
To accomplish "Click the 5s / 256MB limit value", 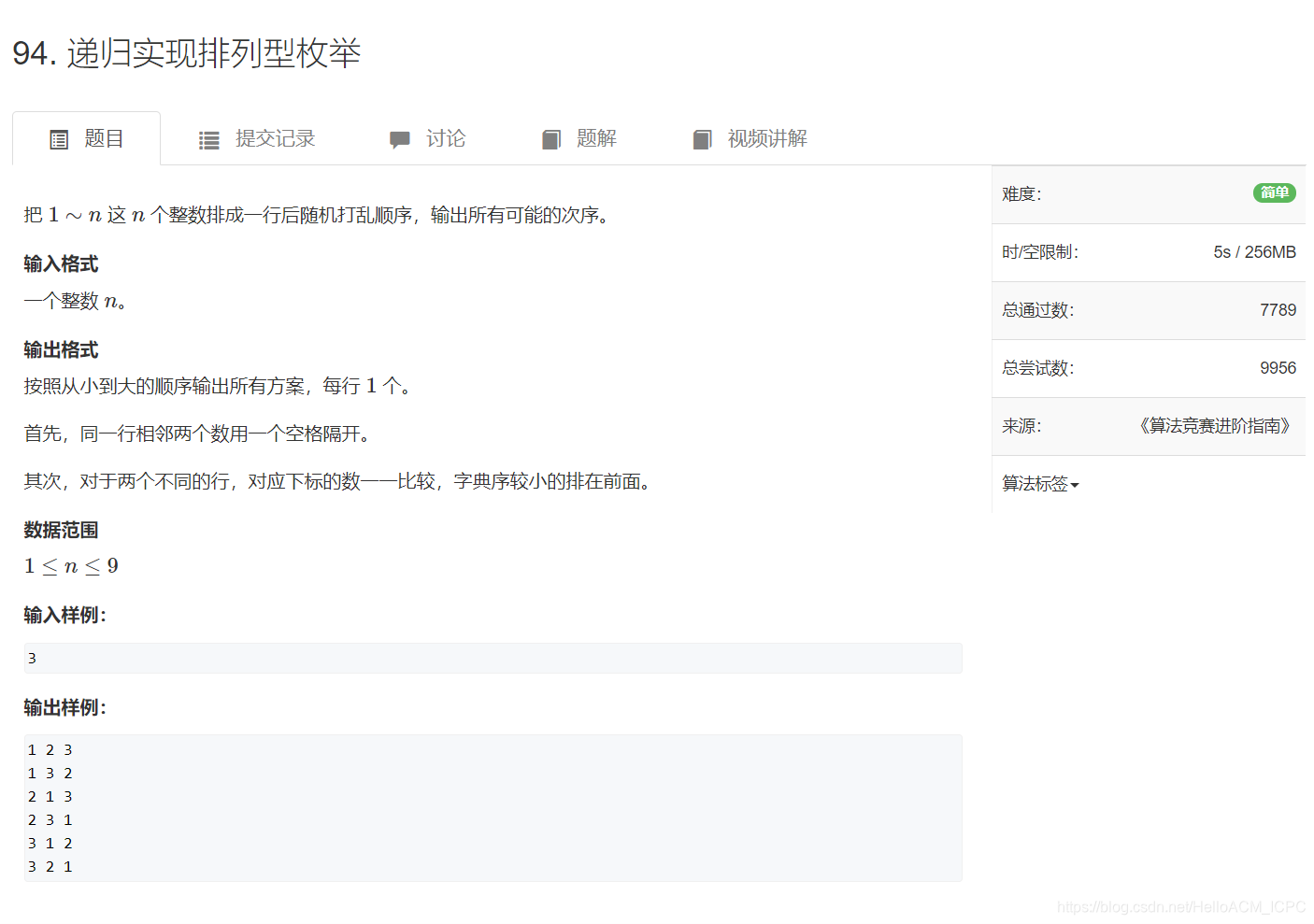I will click(x=1254, y=252).
